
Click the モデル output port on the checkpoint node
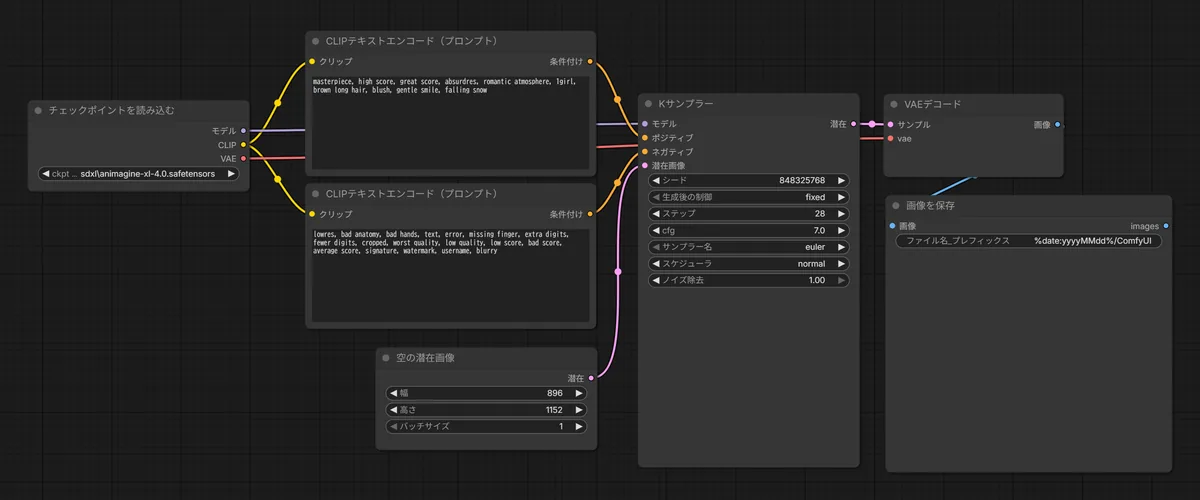[x=243, y=130]
